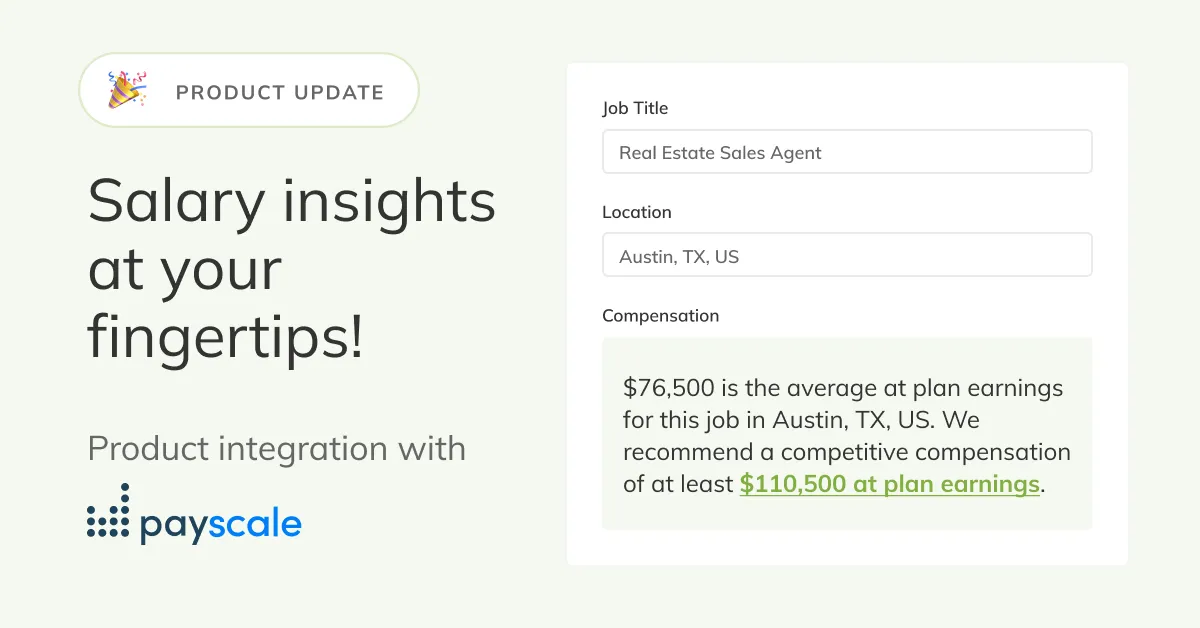Click the Job Title field label
1200x628 pixels.
click(x=635, y=108)
